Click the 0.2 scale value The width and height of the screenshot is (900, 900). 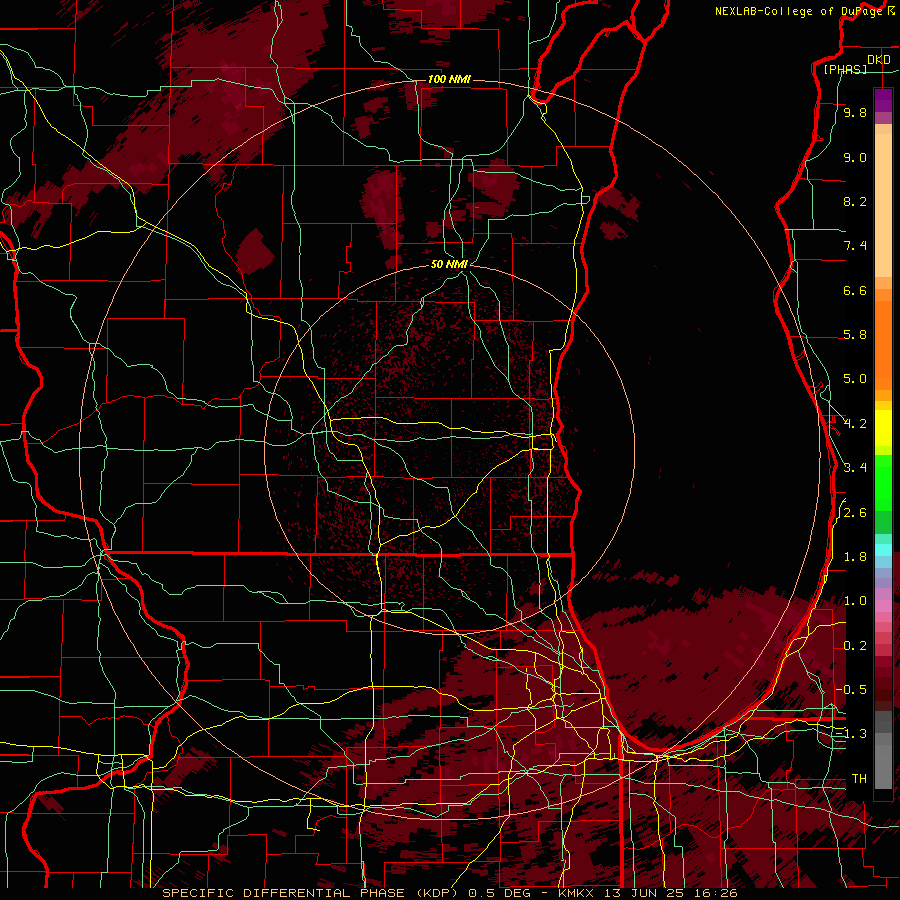click(x=855, y=646)
